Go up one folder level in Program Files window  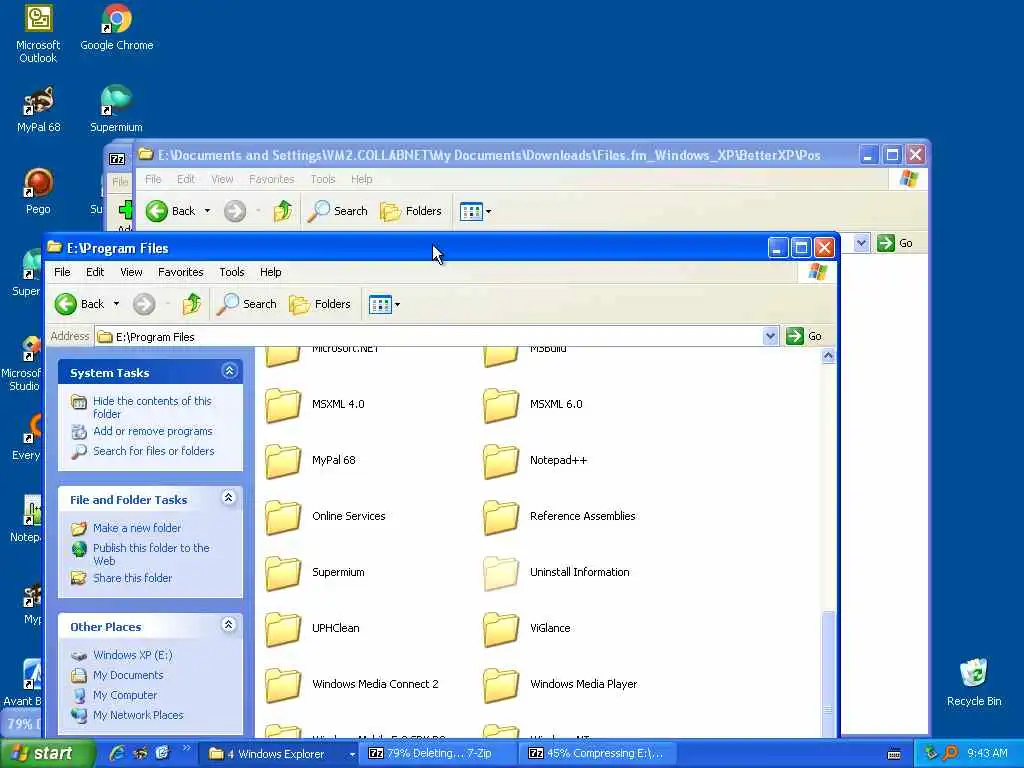coord(191,304)
